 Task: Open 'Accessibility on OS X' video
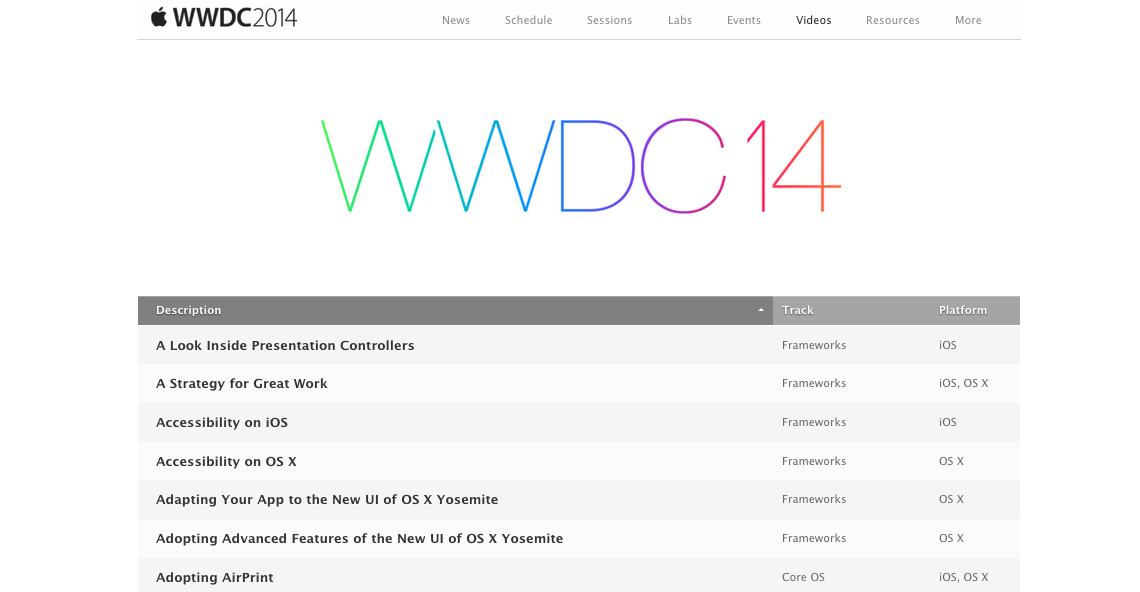click(226, 461)
